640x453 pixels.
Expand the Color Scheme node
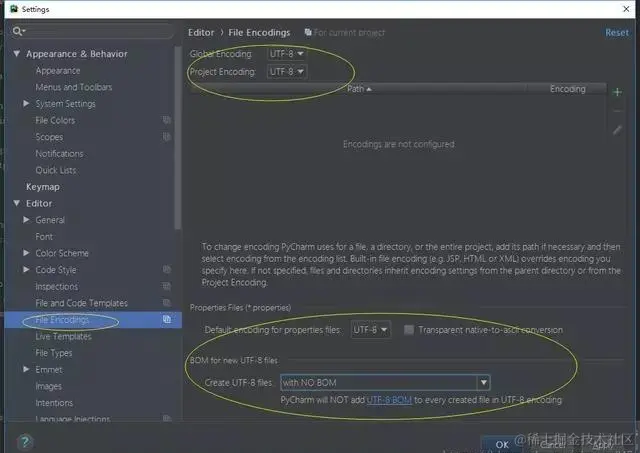point(26,253)
